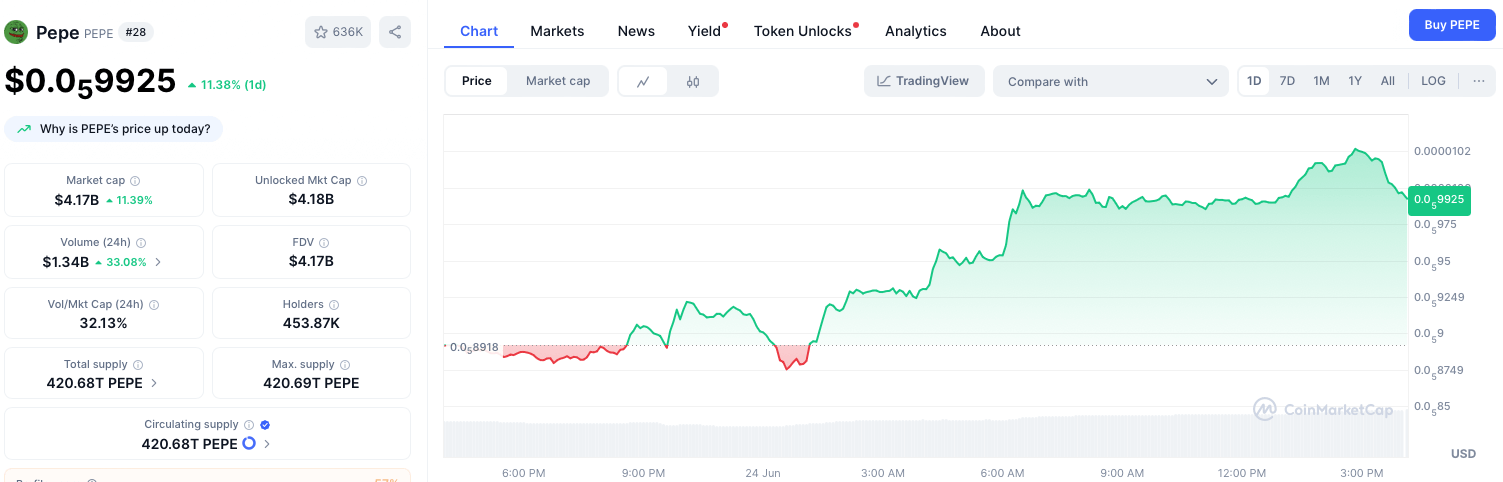
Task: Click info icon next to Market cap
Action: coord(135,181)
